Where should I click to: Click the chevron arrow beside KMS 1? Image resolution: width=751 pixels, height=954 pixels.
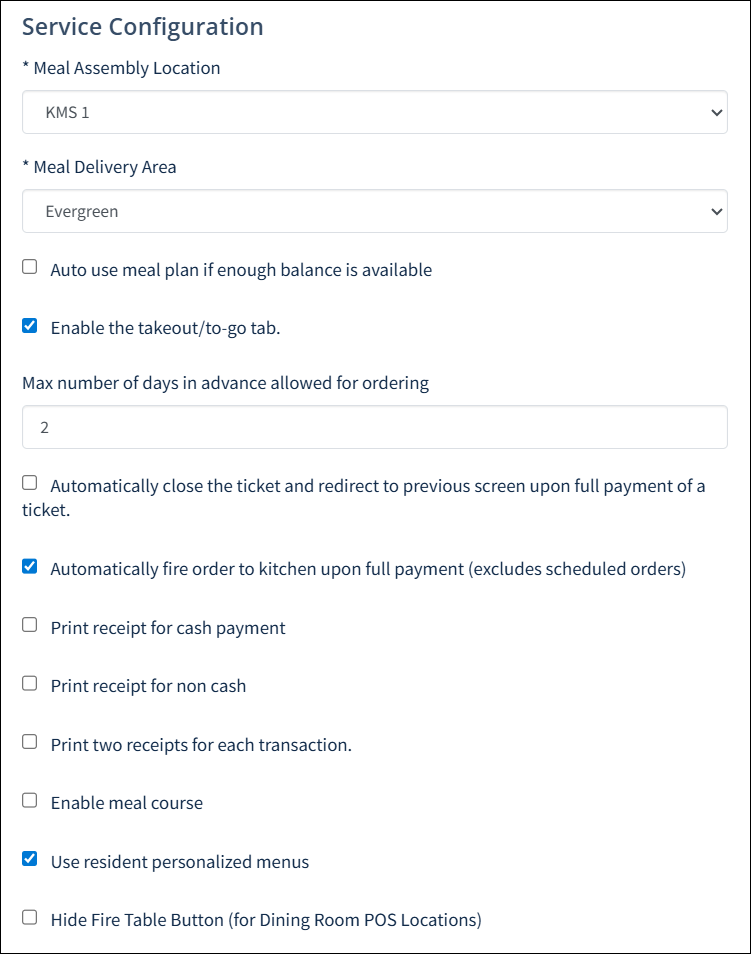coord(717,113)
